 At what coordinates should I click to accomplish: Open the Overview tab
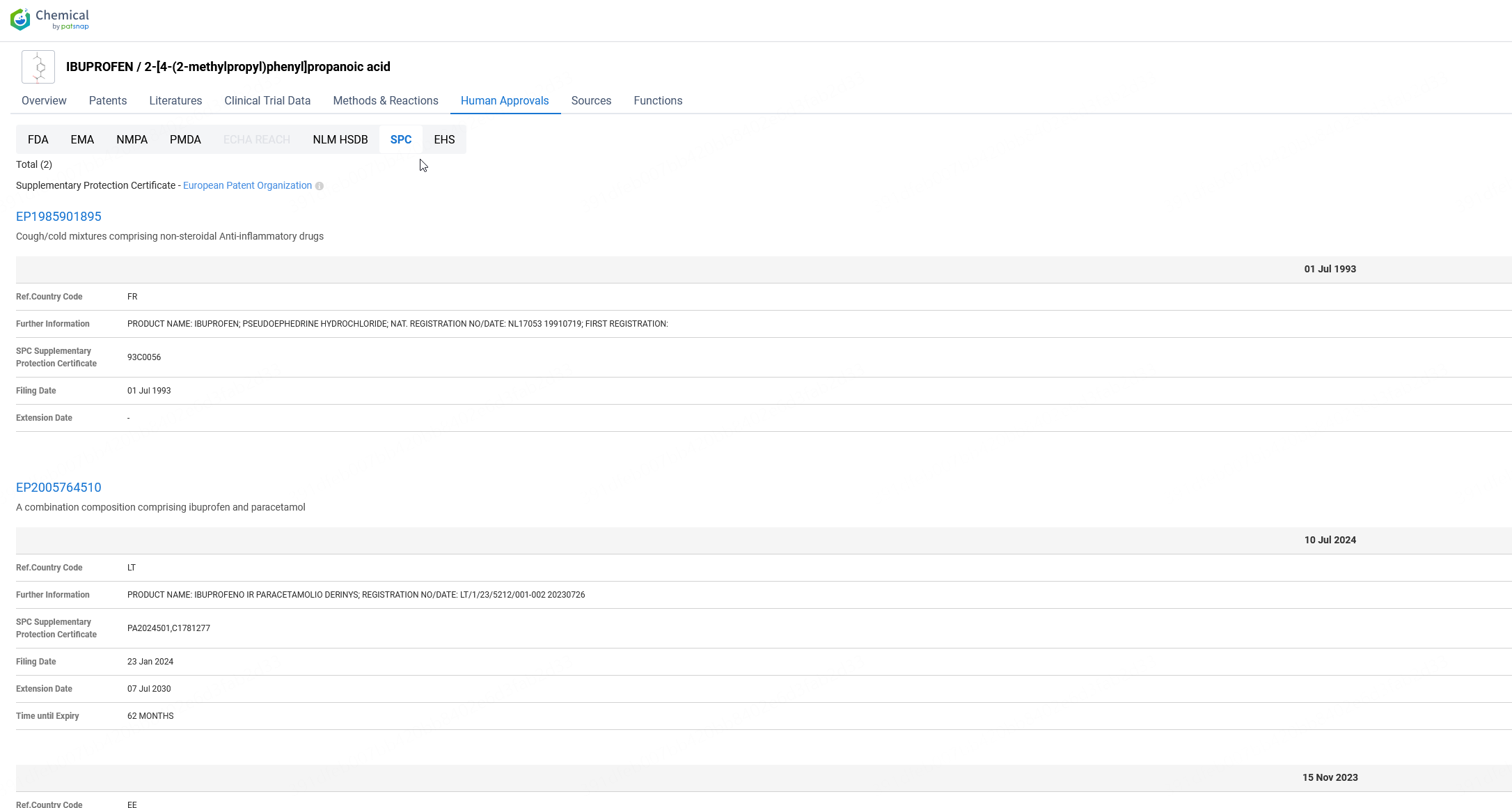point(44,100)
